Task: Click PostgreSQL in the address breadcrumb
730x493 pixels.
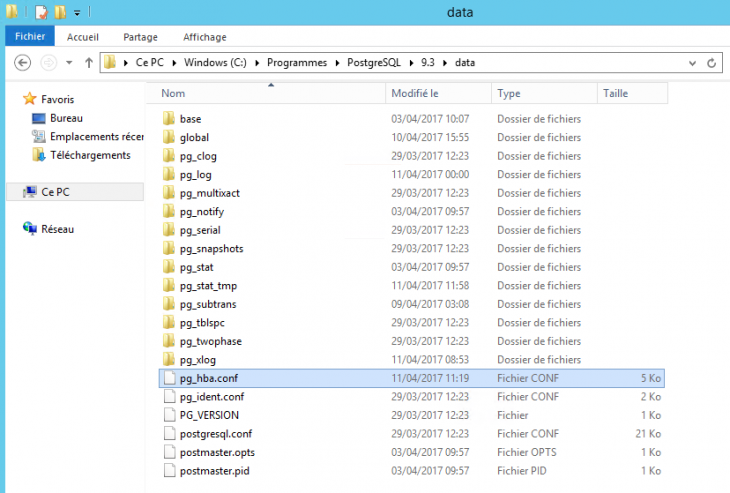Action: [x=374, y=62]
